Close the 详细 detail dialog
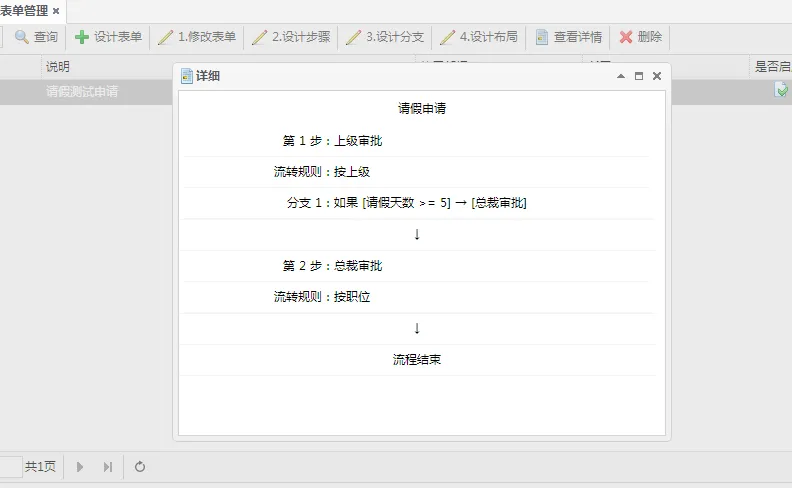This screenshot has width=792, height=488. (x=657, y=76)
